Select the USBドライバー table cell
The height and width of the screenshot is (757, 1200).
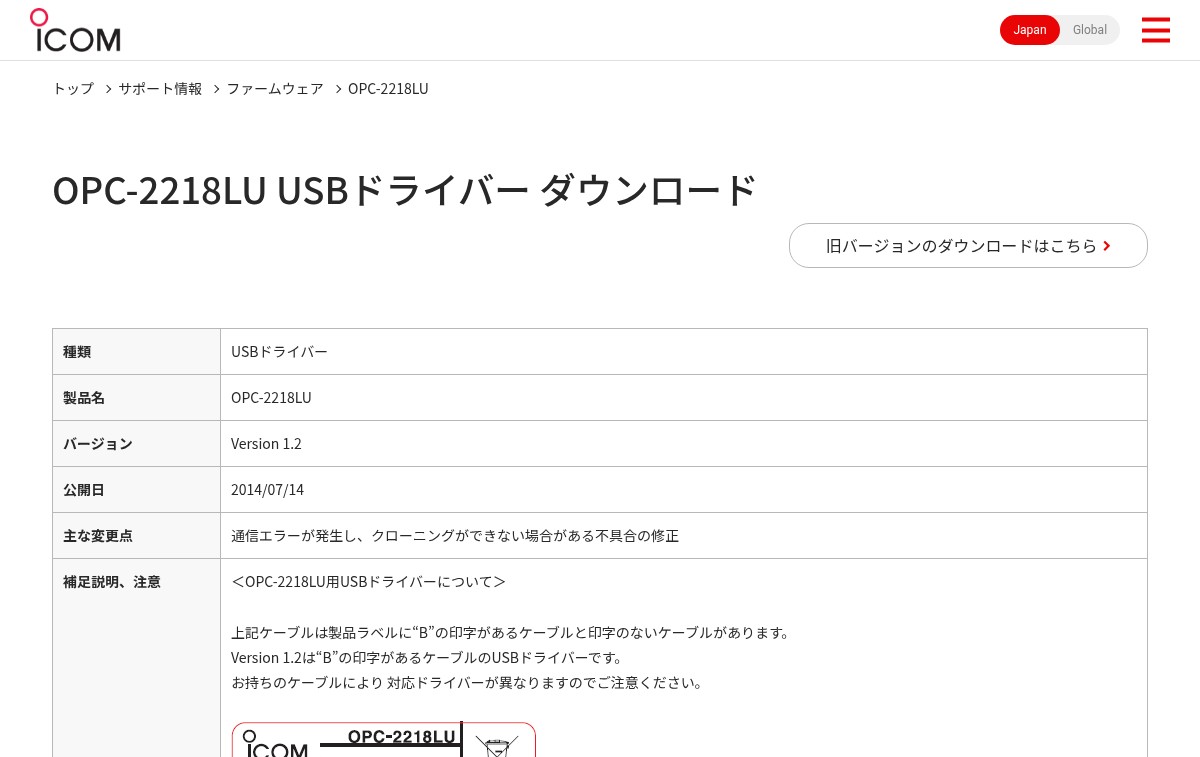pos(684,352)
